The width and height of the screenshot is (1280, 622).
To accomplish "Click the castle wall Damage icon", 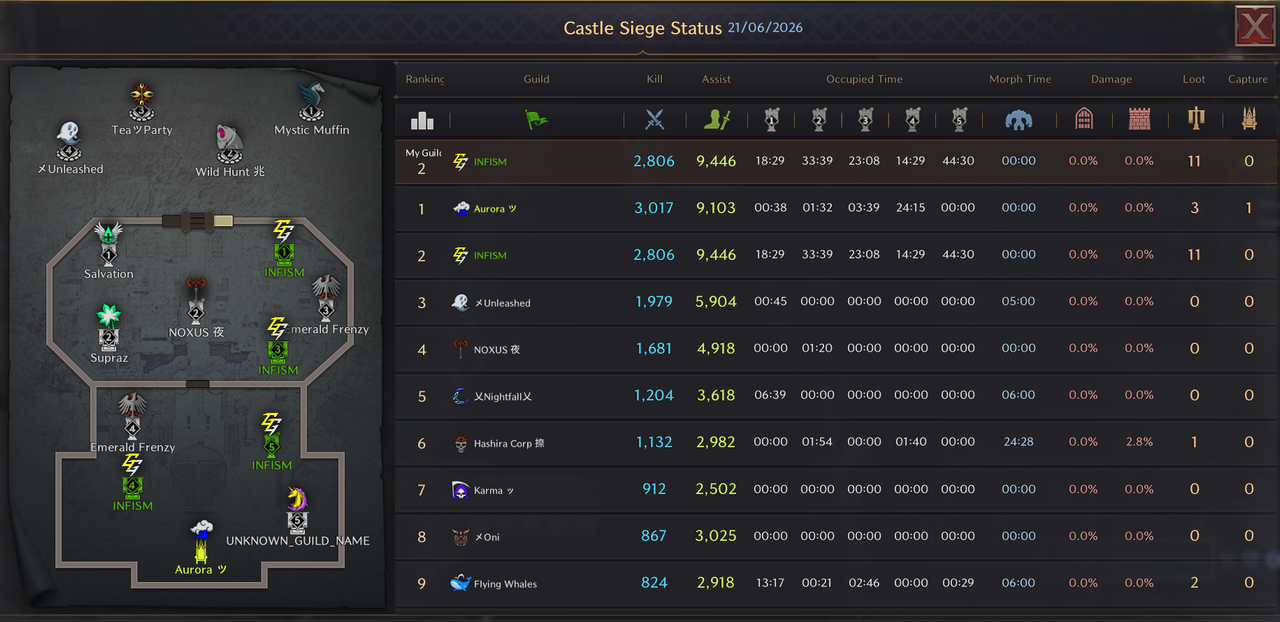I will tap(1139, 120).
